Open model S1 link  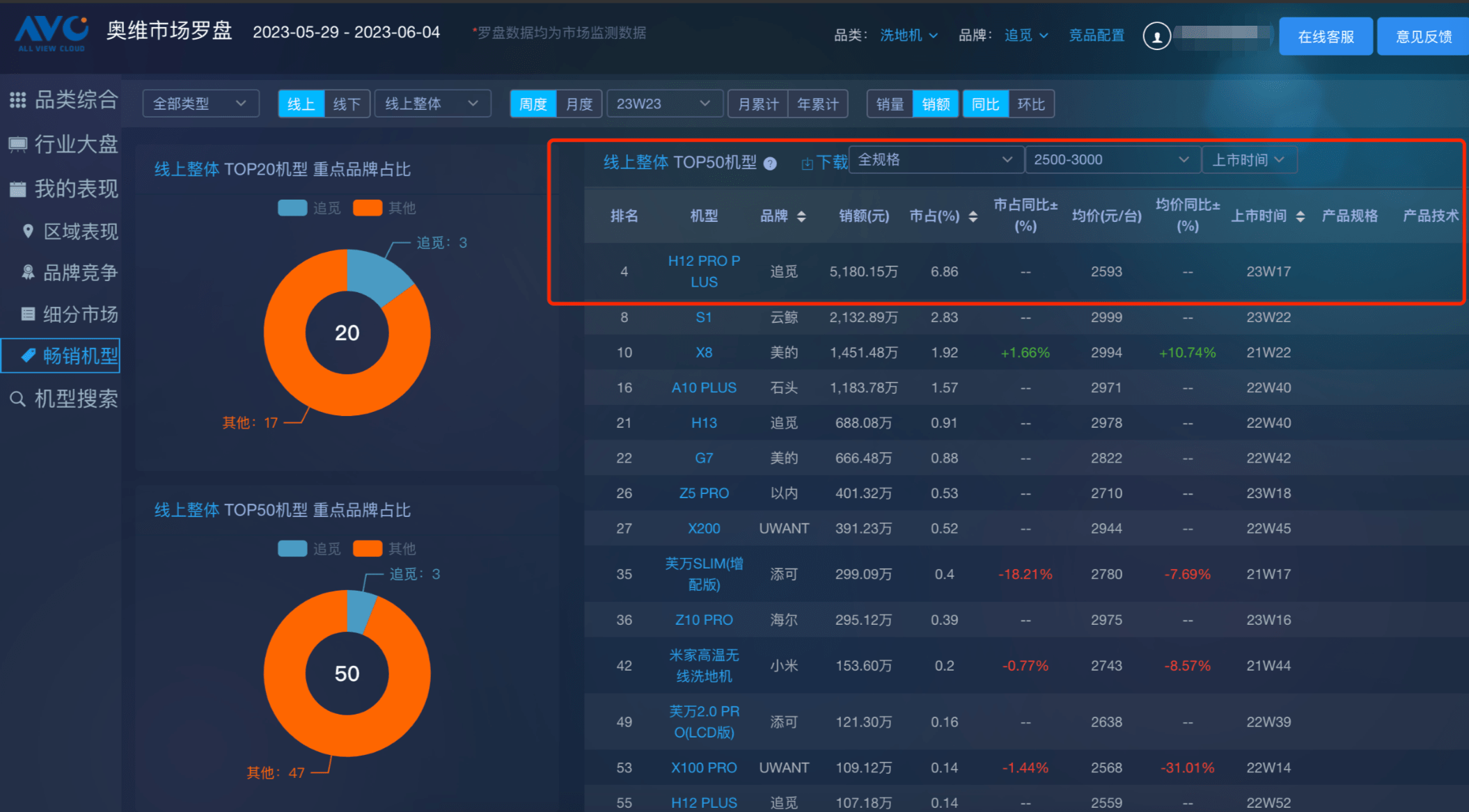704,317
